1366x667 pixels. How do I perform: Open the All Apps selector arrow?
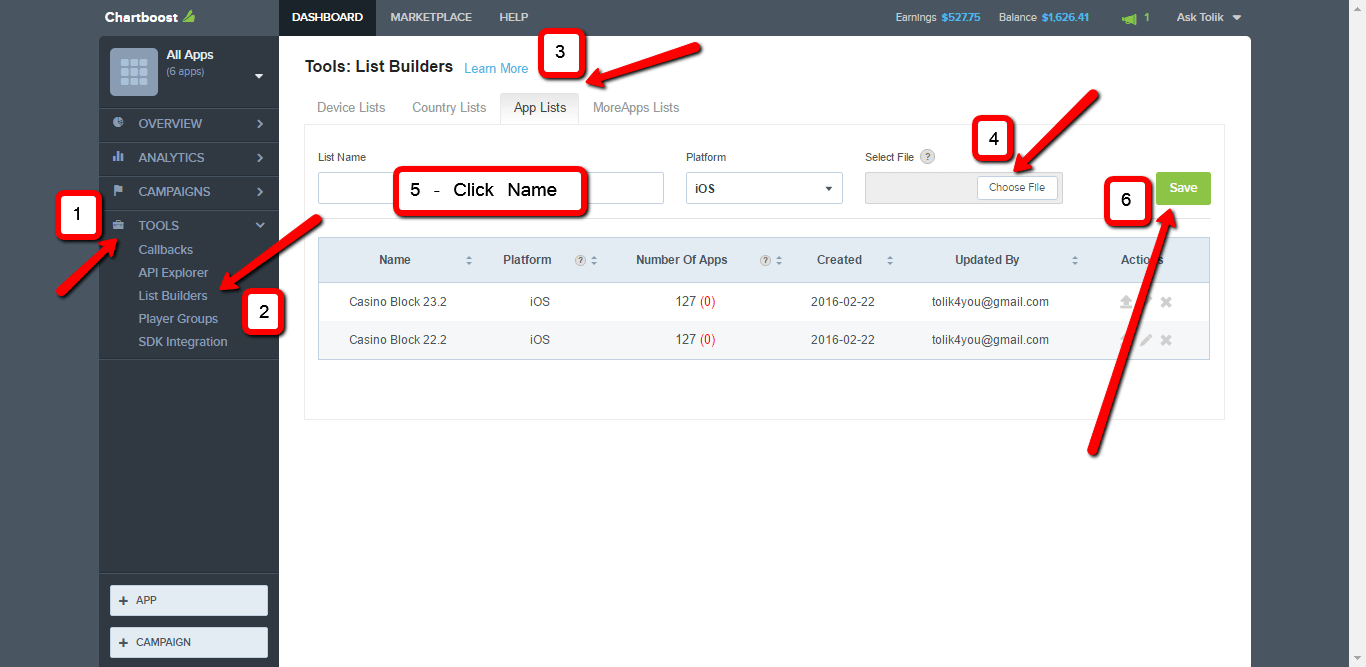click(259, 76)
